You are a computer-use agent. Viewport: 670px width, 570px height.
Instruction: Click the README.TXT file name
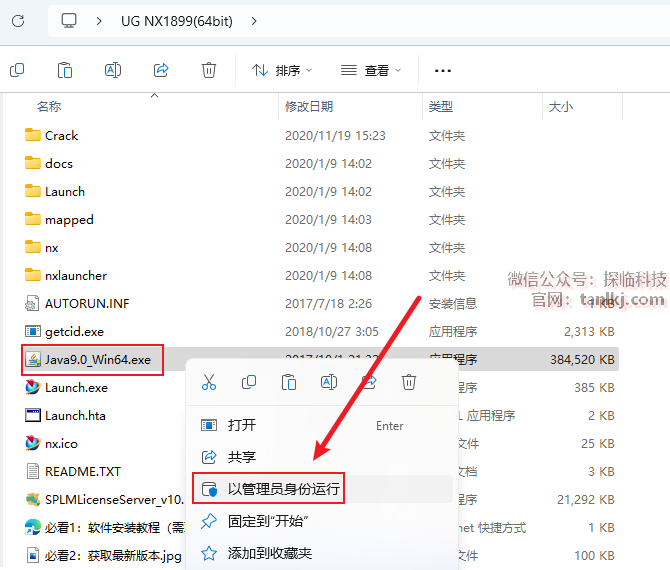click(x=83, y=471)
